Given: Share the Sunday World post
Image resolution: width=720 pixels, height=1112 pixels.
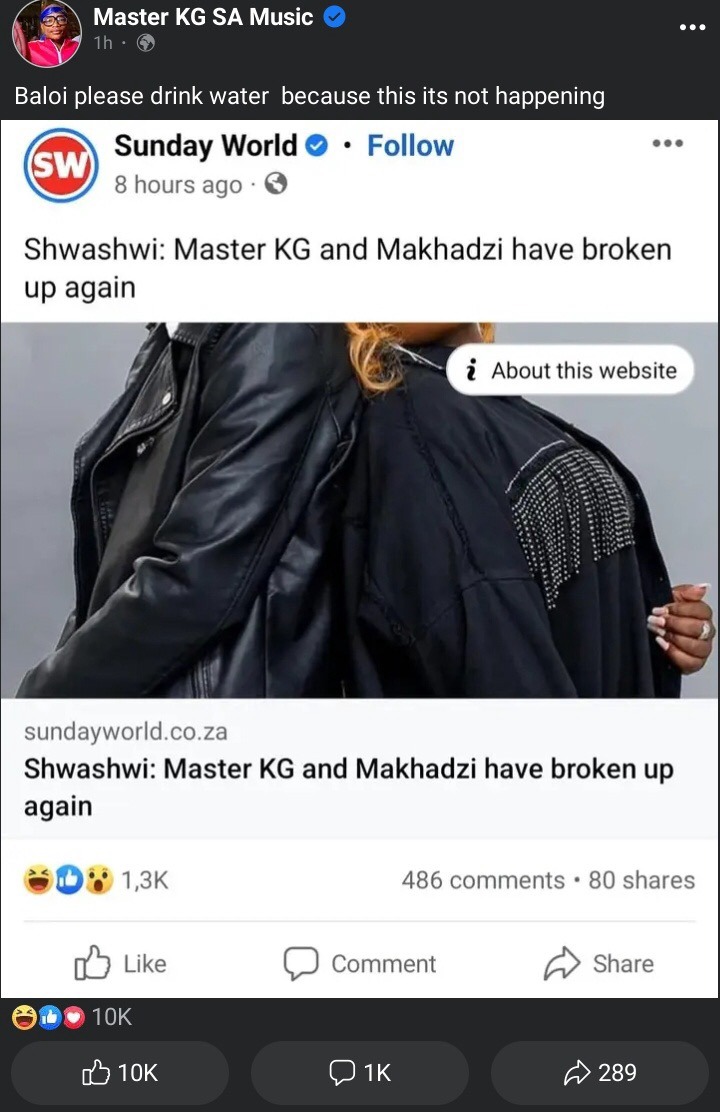Looking at the screenshot, I should pyautogui.click(x=599, y=963).
